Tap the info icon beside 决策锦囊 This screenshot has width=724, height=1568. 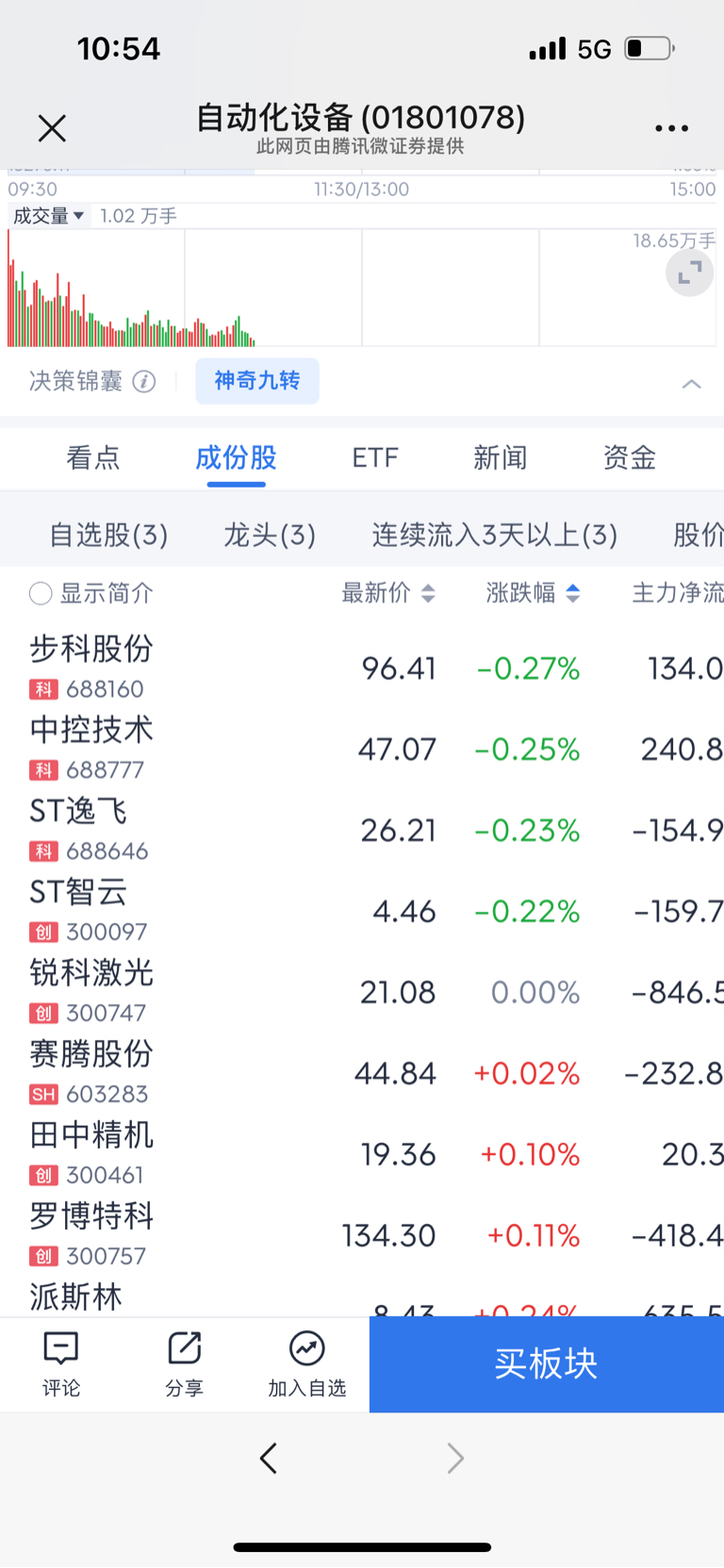(144, 381)
